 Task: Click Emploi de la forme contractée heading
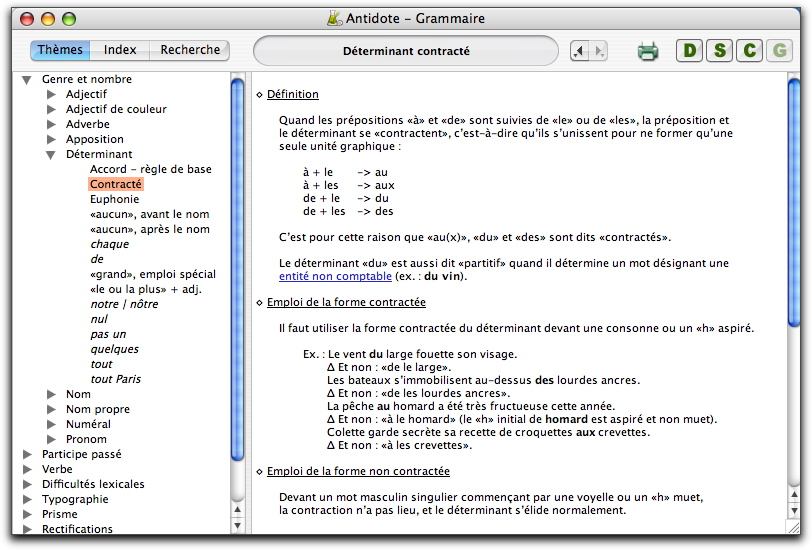346,302
